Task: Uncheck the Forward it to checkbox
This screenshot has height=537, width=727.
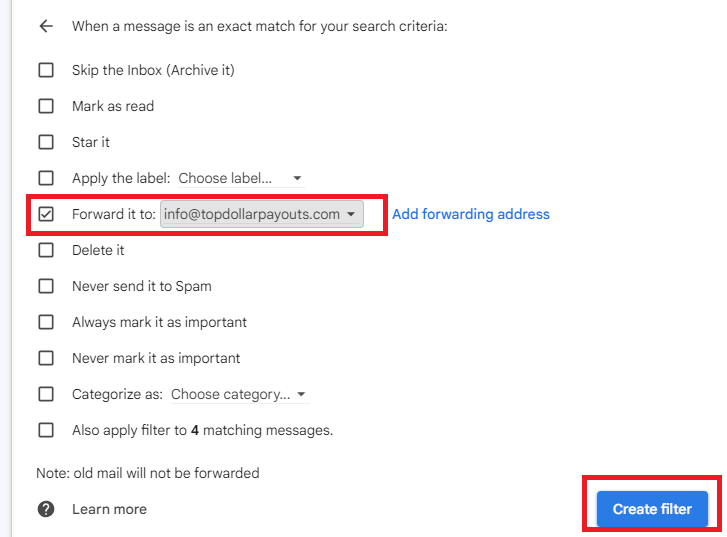Action: pos(46,214)
